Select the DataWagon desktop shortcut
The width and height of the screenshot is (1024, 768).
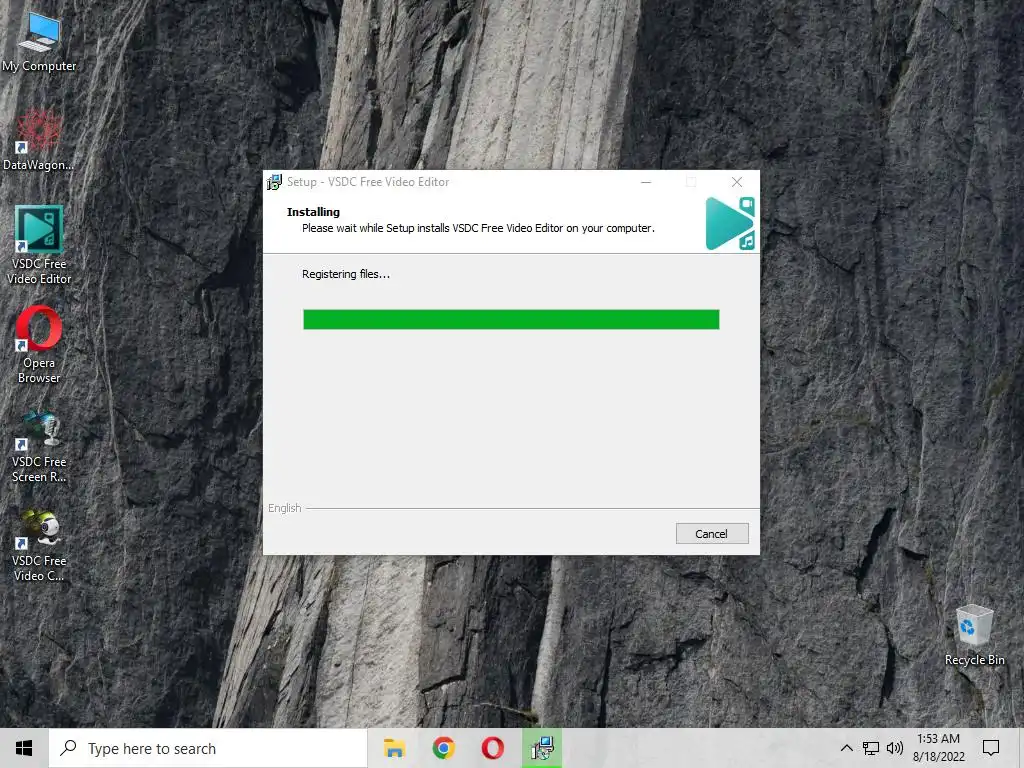(38, 140)
